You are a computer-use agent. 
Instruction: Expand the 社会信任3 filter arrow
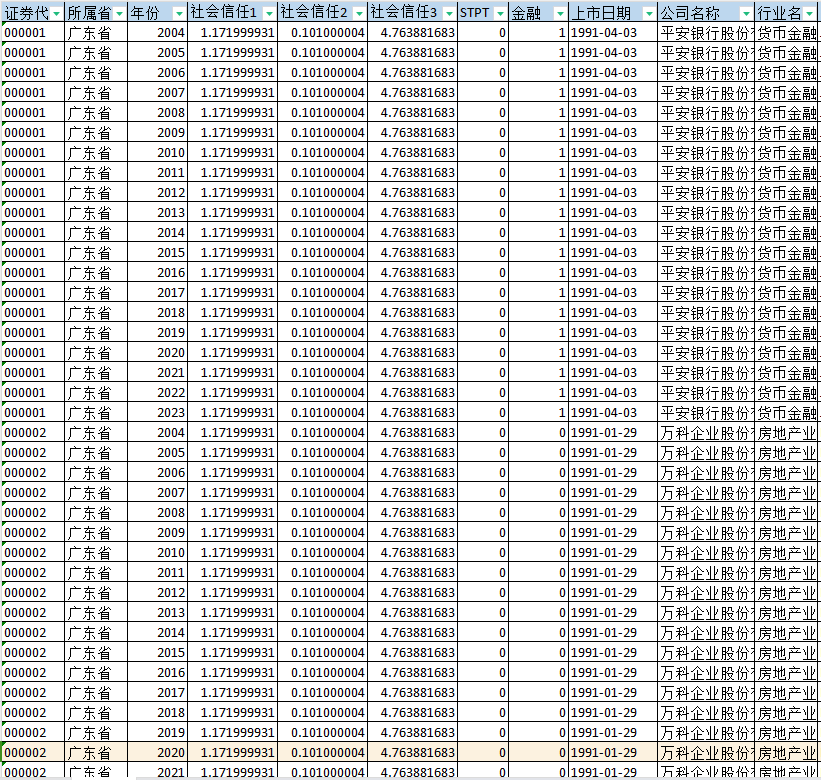[x=449, y=13]
